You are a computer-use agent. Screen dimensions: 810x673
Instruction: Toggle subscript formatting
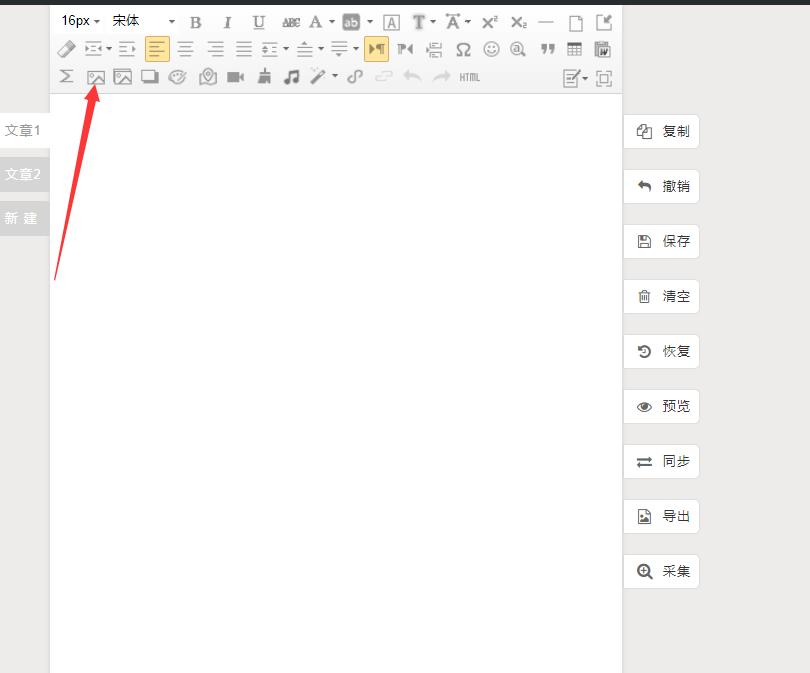pyautogui.click(x=518, y=22)
